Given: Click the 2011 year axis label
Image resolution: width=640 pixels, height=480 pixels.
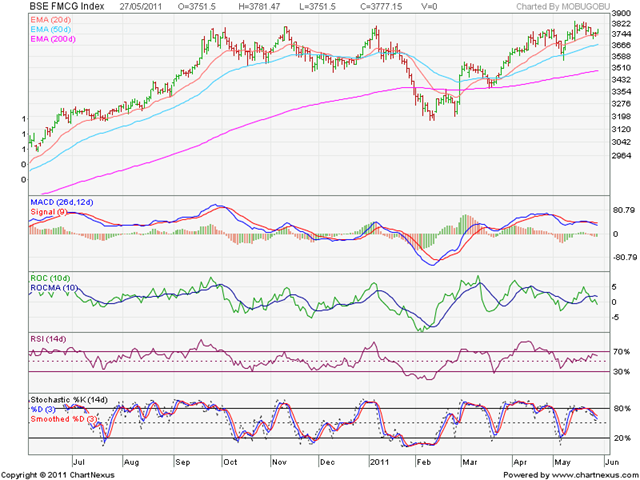Looking at the screenshot, I should click(380, 462).
